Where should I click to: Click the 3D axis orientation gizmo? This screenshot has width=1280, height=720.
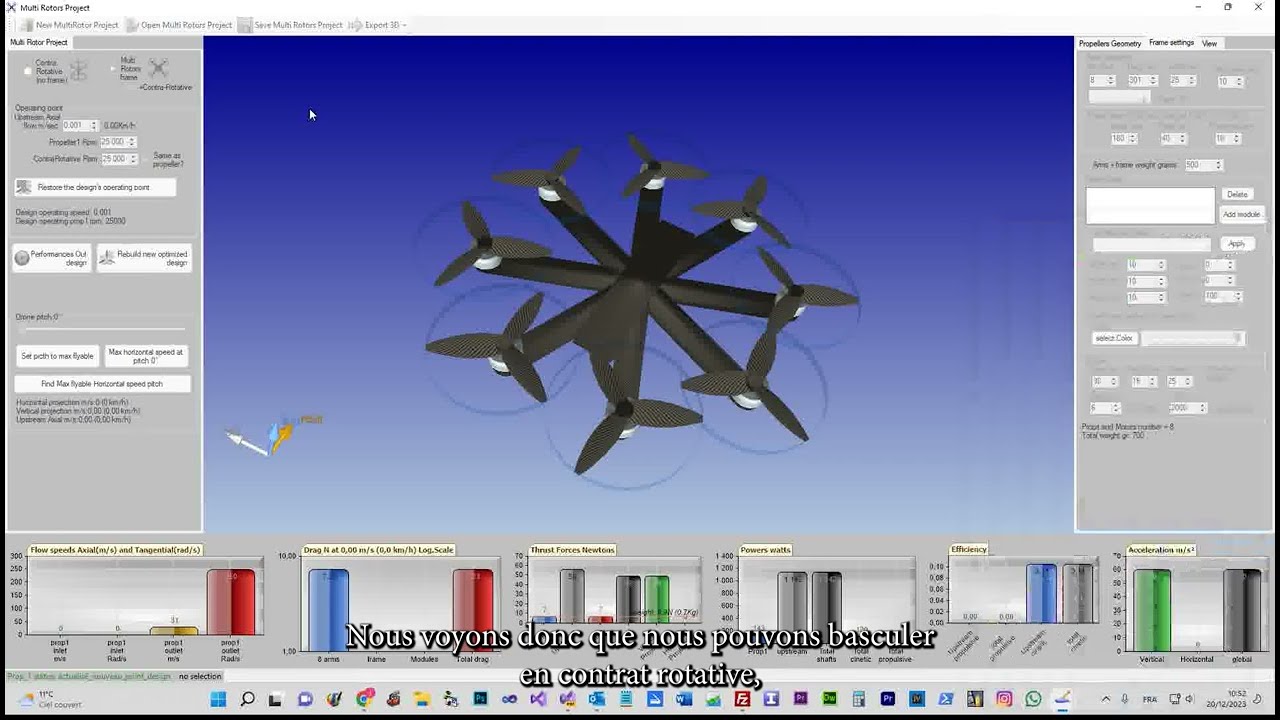pyautogui.click(x=272, y=435)
